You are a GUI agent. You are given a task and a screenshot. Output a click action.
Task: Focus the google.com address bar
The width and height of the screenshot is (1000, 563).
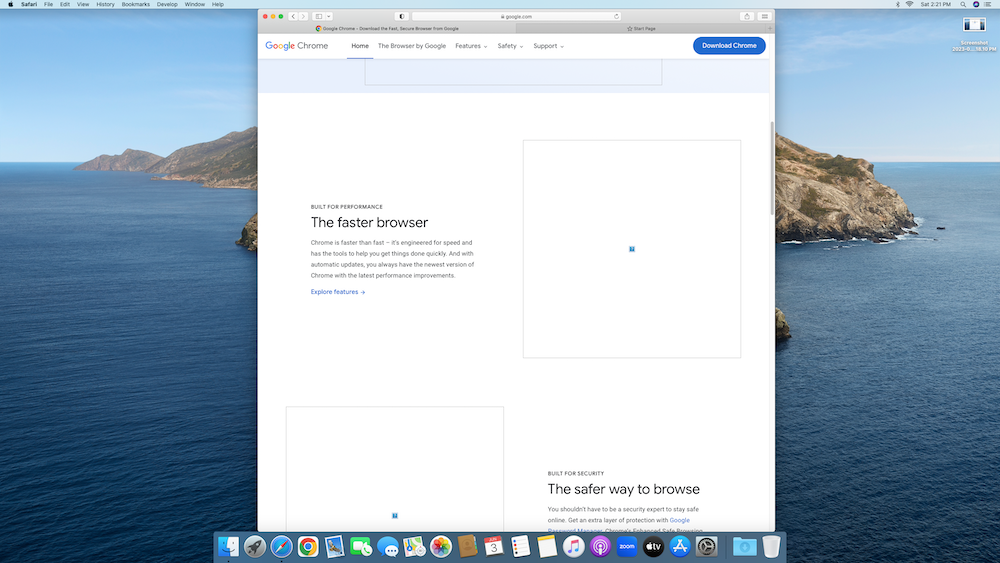click(x=516, y=17)
